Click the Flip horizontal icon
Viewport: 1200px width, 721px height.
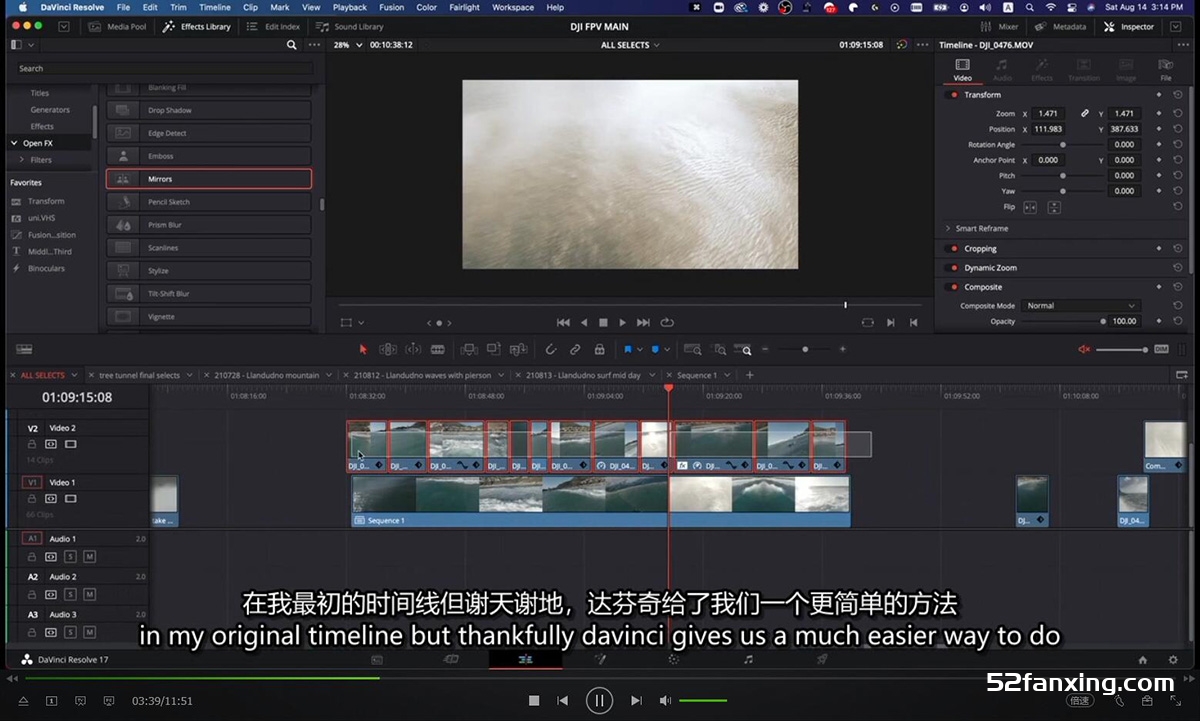[1029, 207]
